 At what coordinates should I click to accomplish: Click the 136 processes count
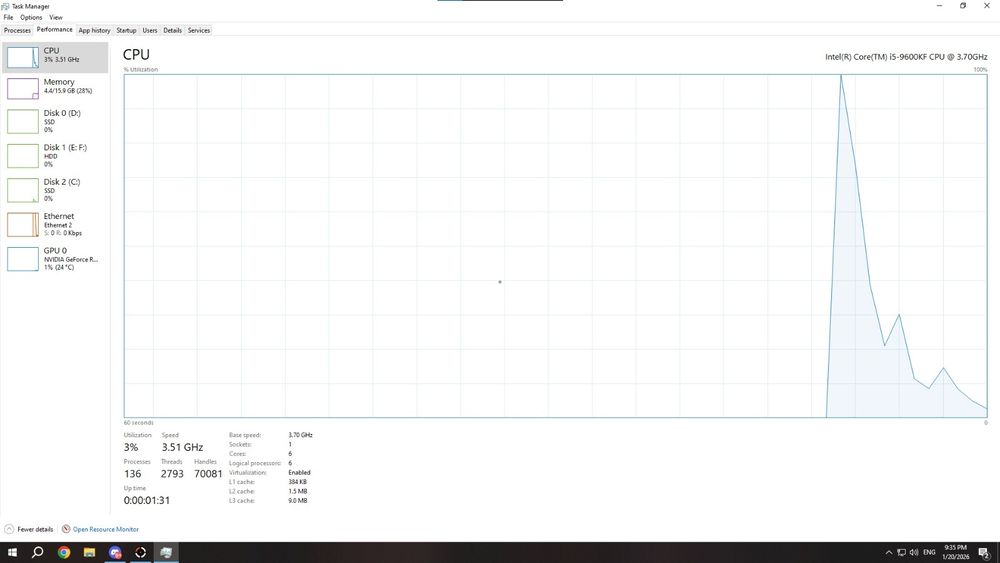coord(133,474)
